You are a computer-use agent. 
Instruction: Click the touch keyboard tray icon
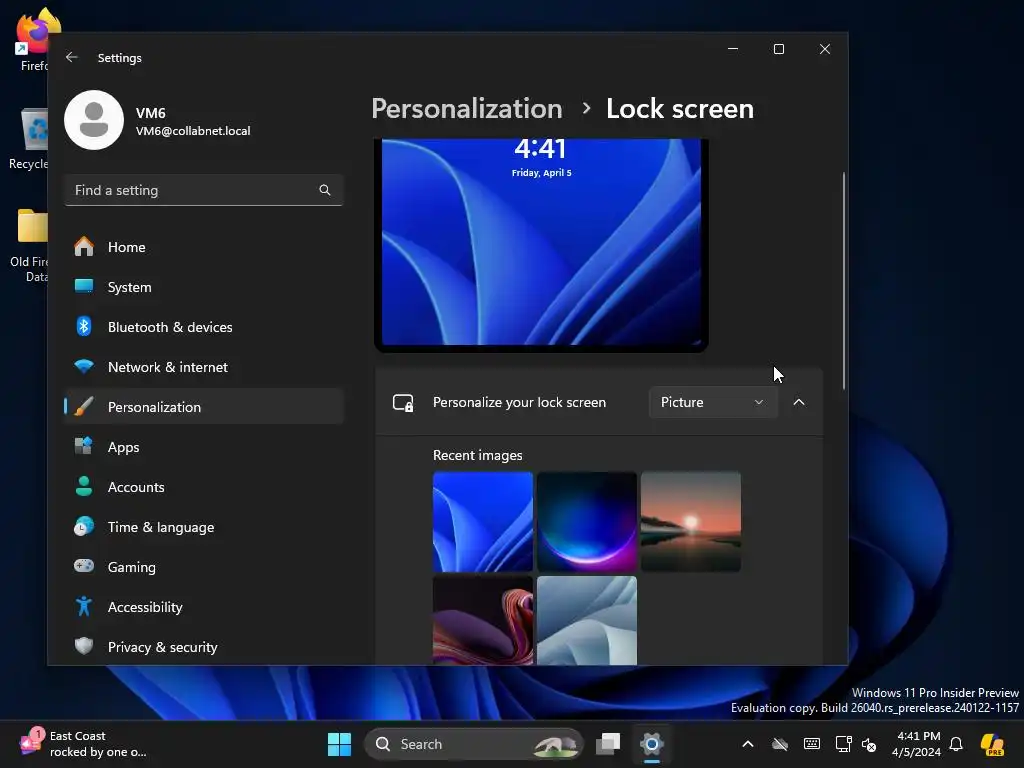click(812, 744)
